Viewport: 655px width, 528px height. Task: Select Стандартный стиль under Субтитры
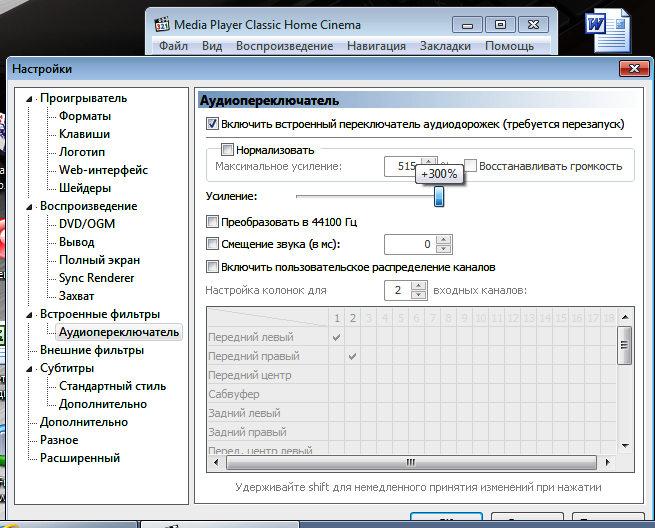coord(112,386)
